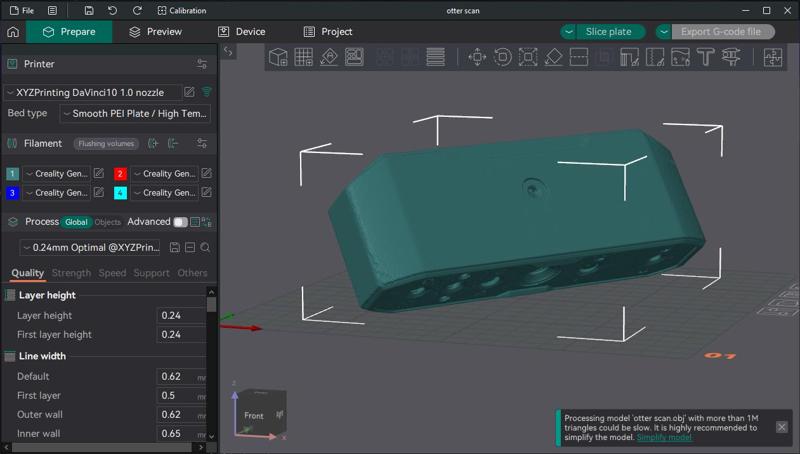Select the Rotate tool

coord(502,57)
